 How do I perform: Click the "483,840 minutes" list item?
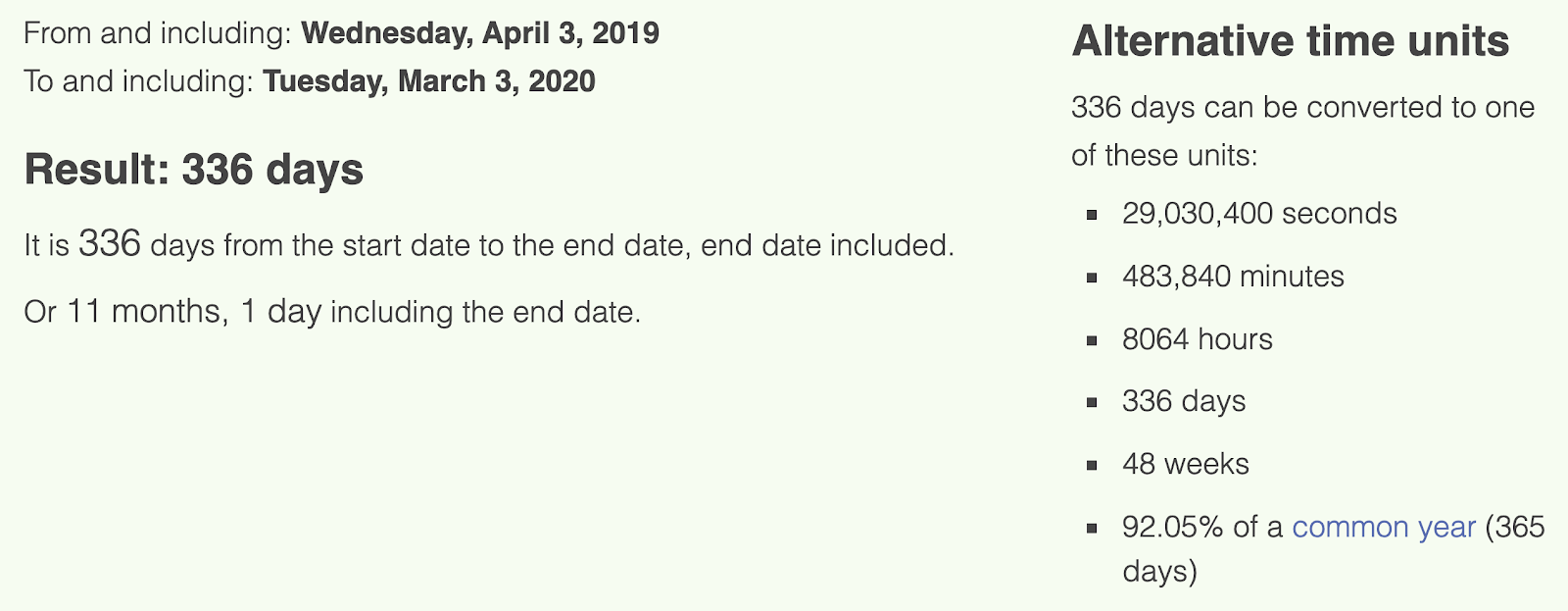pyautogui.click(x=1233, y=277)
